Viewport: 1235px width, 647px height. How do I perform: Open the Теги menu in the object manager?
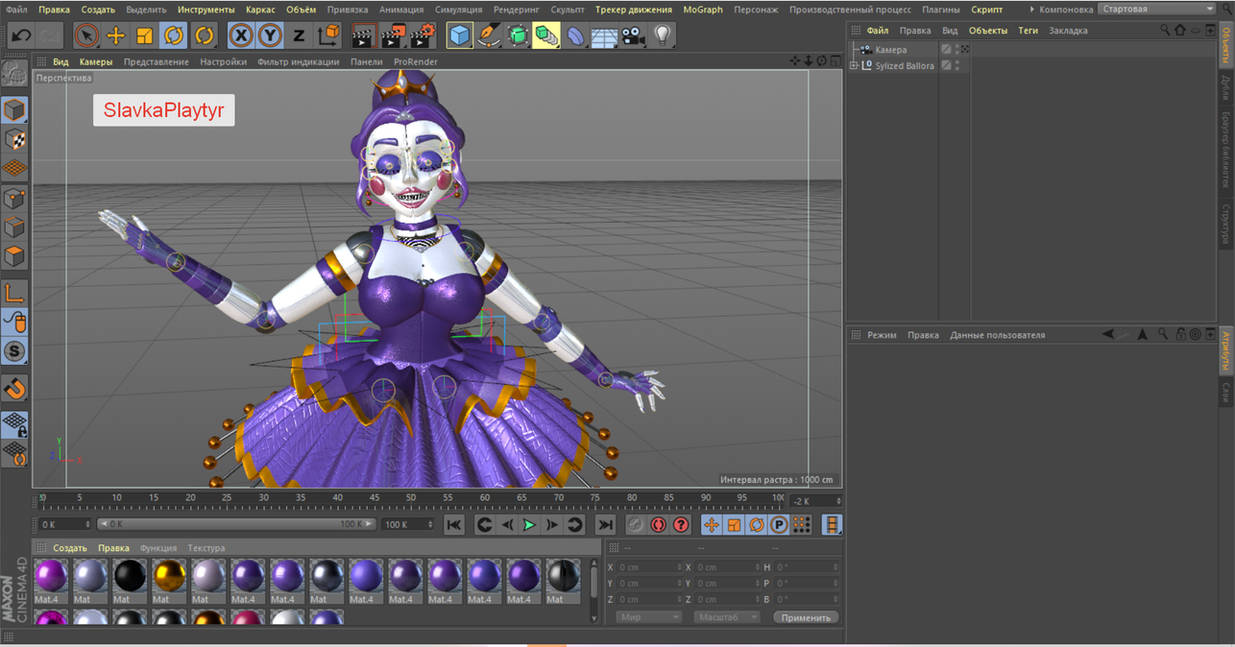(1028, 30)
